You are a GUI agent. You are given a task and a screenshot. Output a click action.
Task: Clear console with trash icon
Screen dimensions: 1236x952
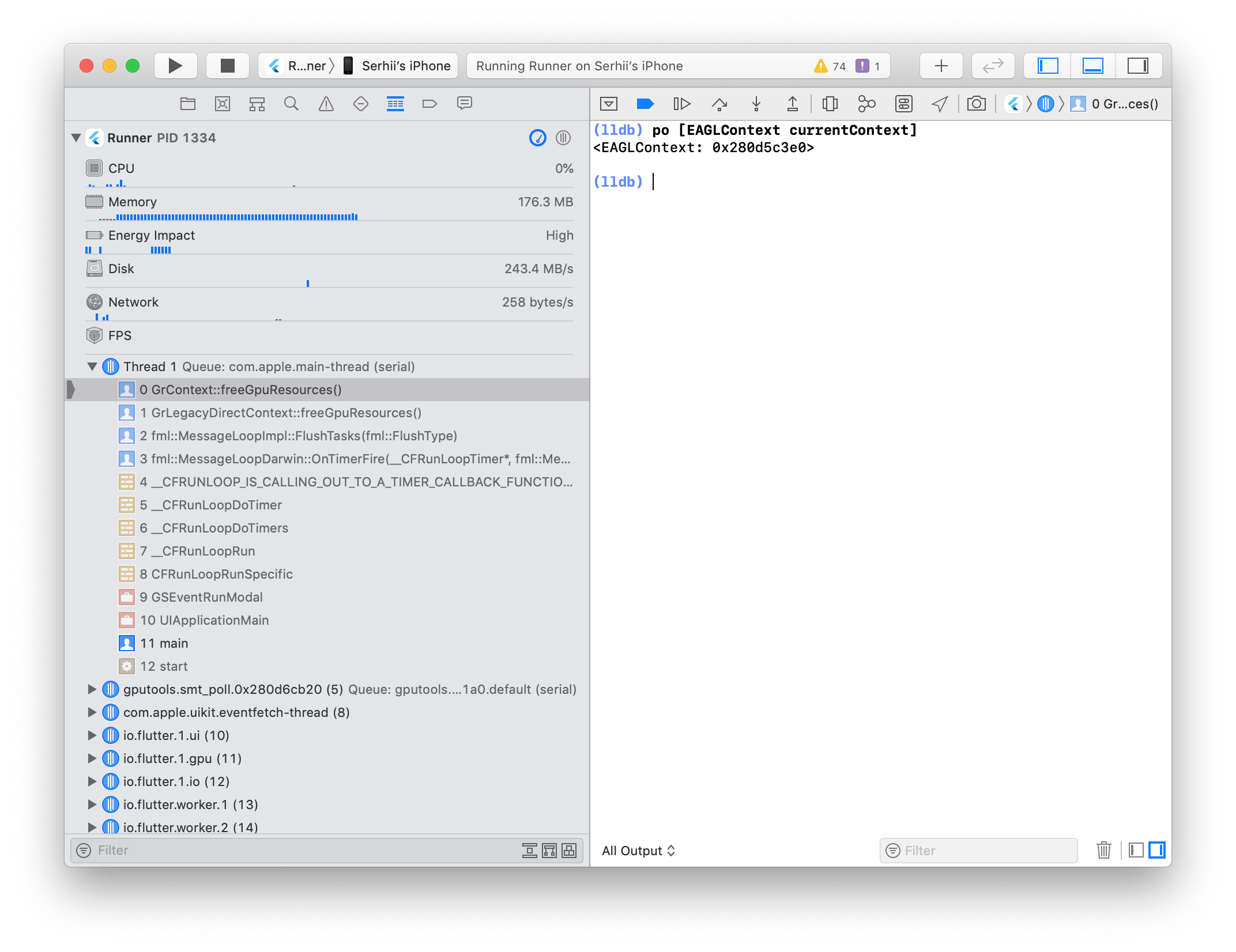pyautogui.click(x=1103, y=851)
